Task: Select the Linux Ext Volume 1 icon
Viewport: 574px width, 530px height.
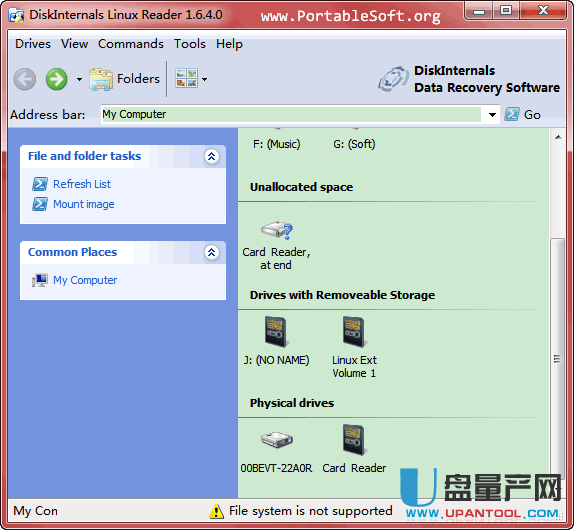Action: pos(354,332)
